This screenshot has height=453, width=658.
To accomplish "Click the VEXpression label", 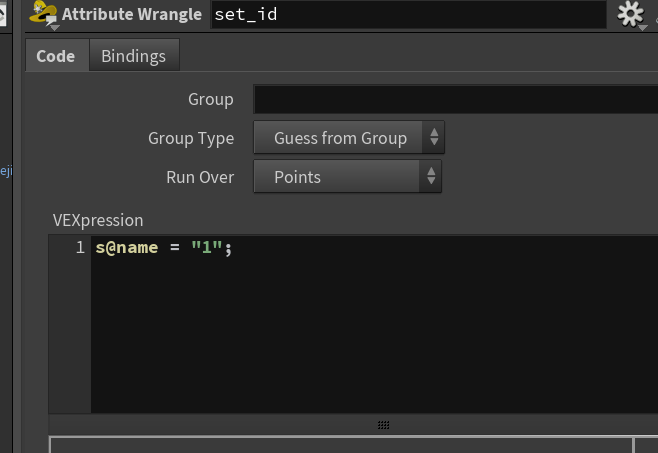I will (98, 220).
